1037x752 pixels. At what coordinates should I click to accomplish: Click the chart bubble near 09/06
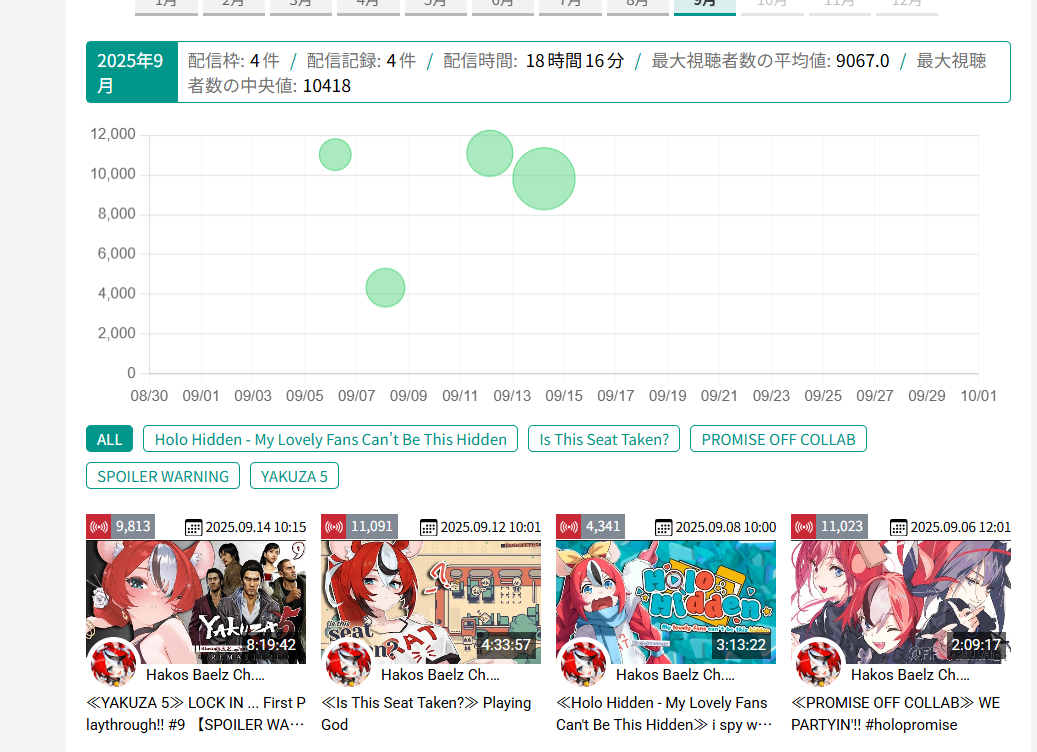click(x=335, y=155)
